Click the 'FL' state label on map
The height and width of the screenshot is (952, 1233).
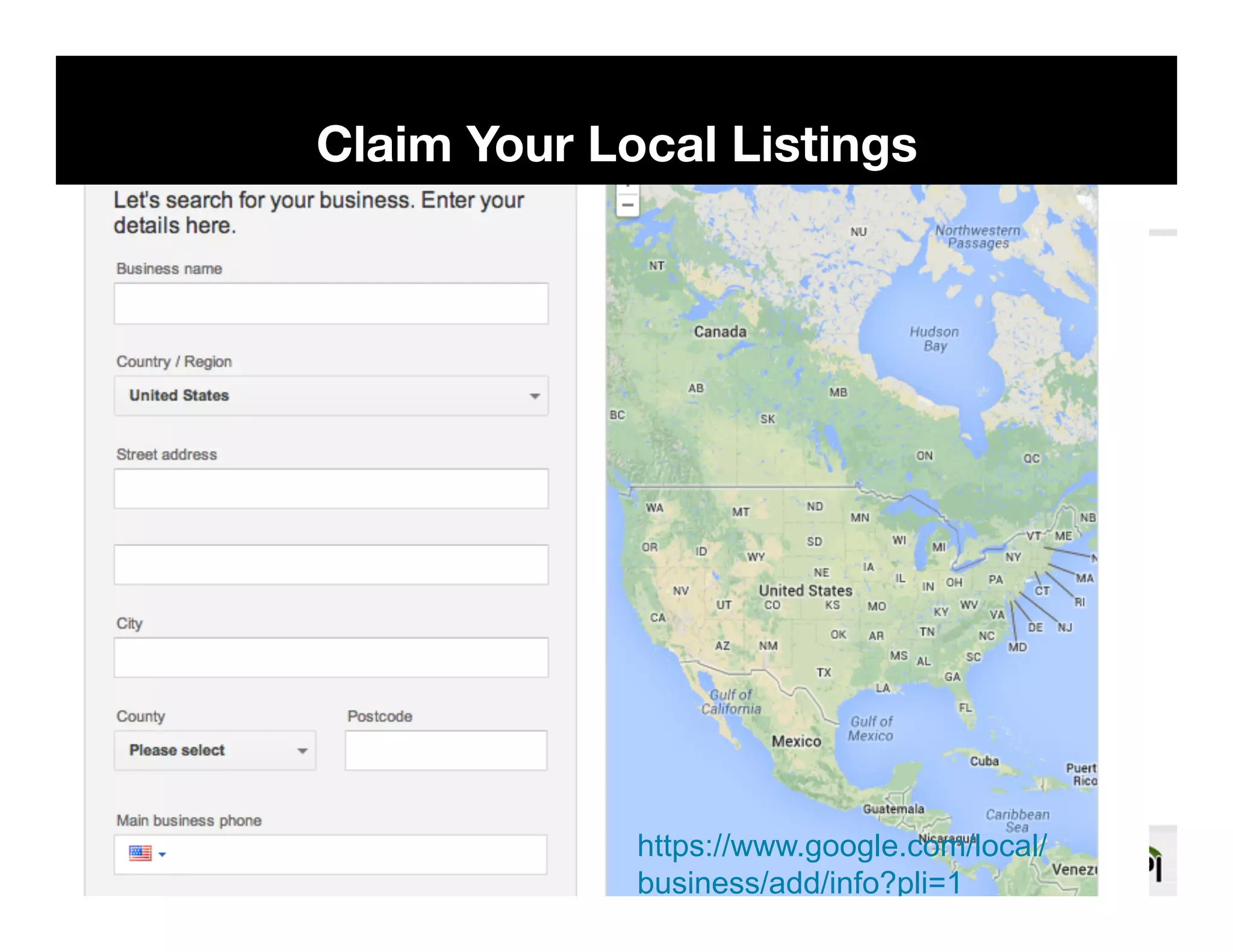tap(965, 707)
